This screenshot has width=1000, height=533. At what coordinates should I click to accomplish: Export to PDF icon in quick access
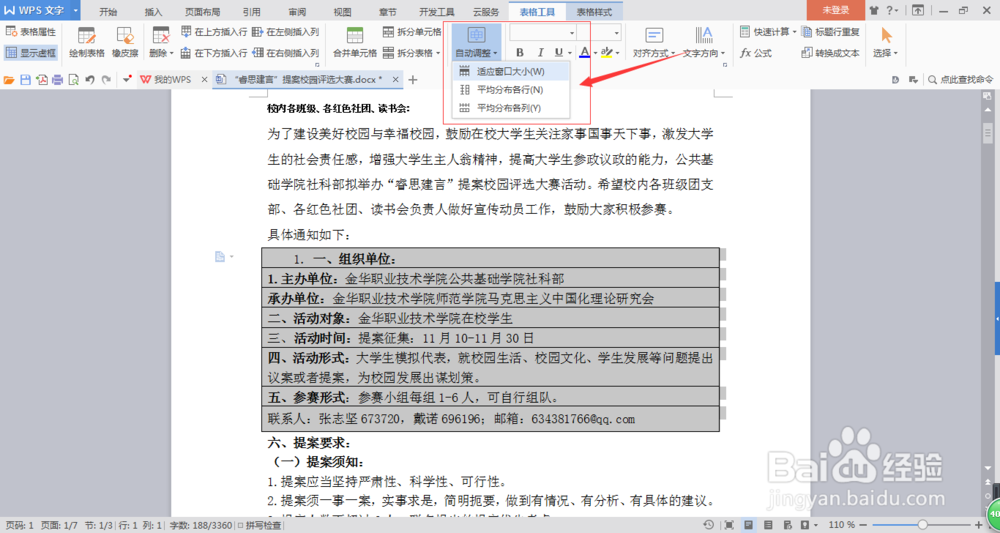[x=41, y=80]
